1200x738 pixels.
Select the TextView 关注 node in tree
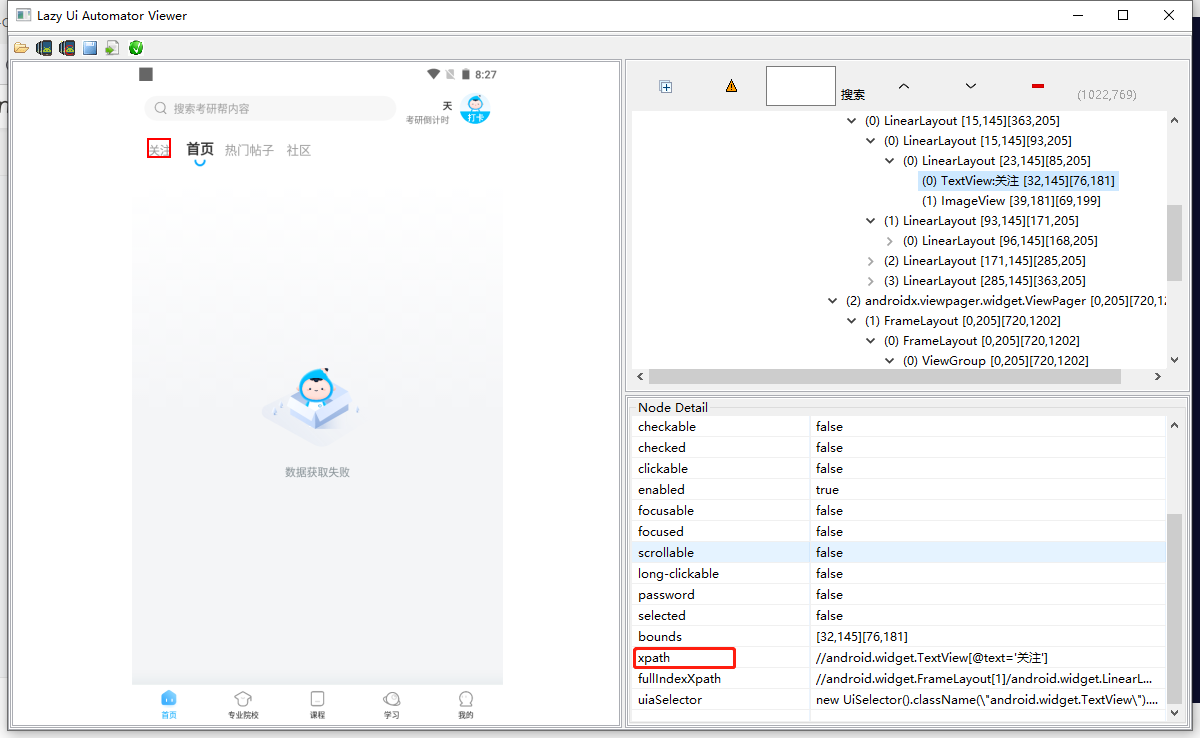(x=1018, y=180)
